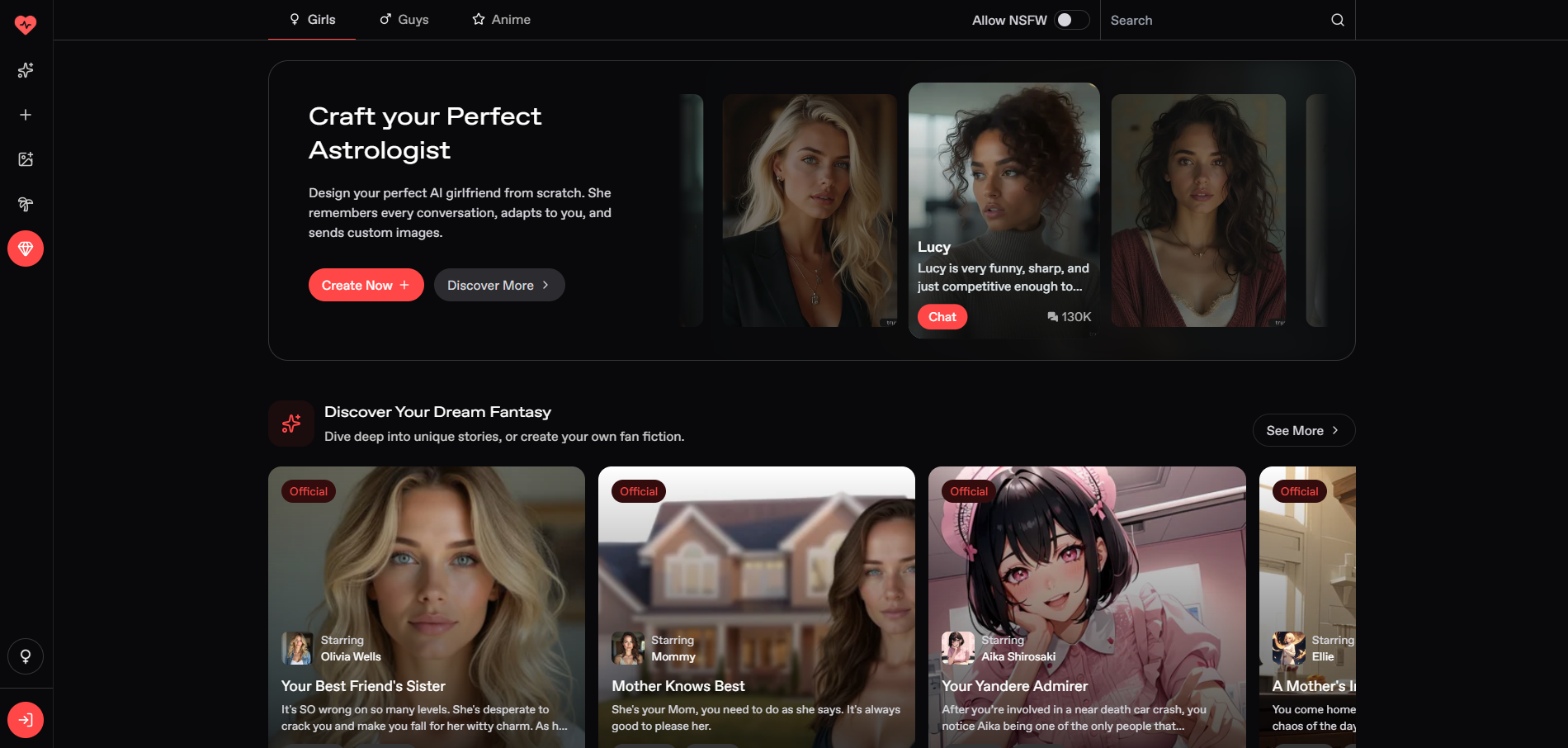Open premium with the diamond icon

click(26, 248)
